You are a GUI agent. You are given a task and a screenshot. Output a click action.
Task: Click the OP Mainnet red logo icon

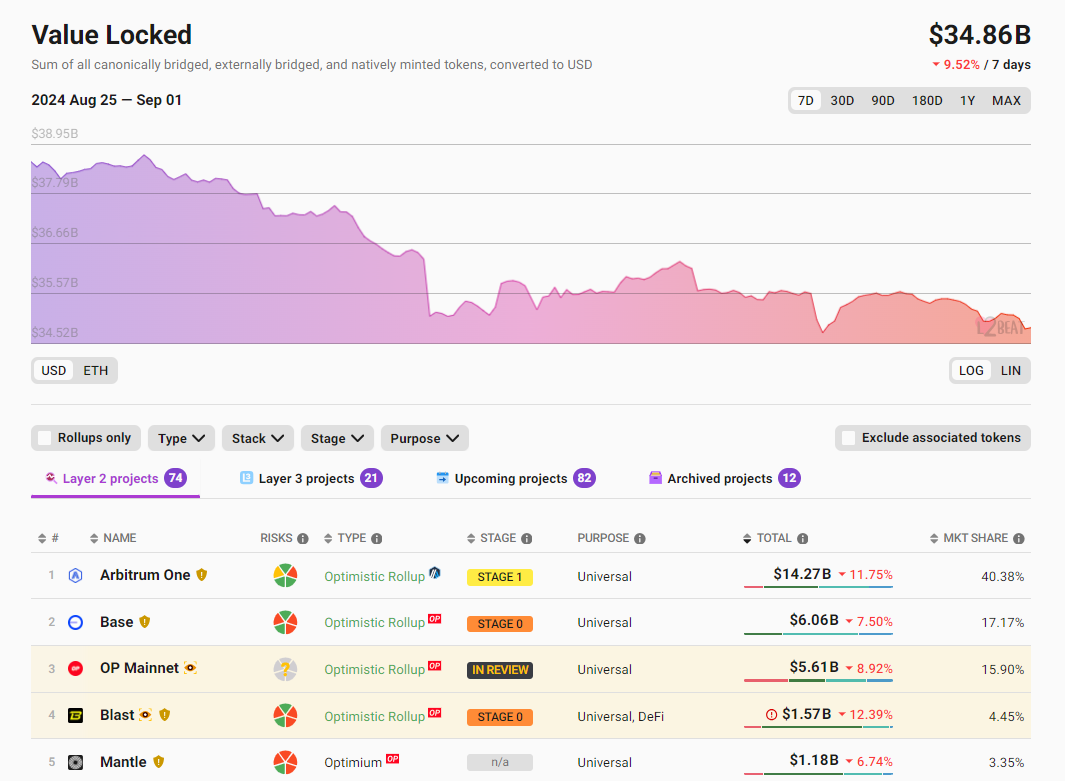click(x=75, y=669)
